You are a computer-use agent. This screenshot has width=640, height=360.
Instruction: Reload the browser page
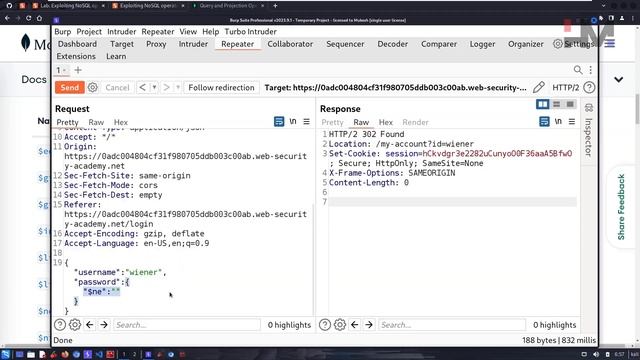point(28,18)
